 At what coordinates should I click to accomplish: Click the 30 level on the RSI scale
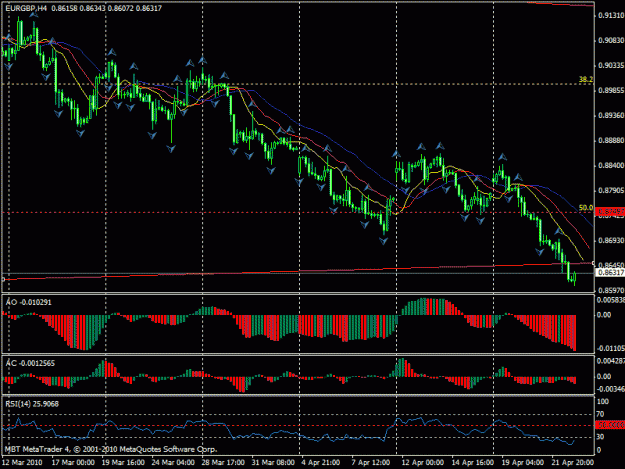click(601, 437)
